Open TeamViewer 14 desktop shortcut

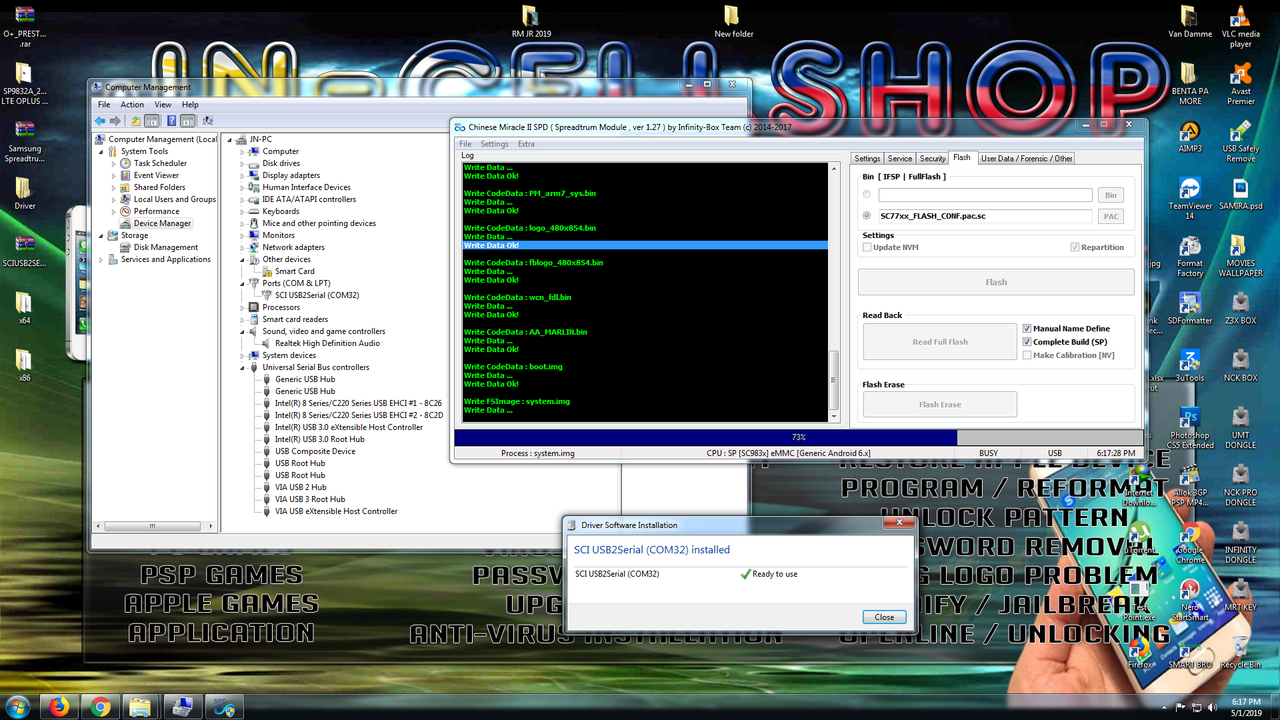point(1189,199)
